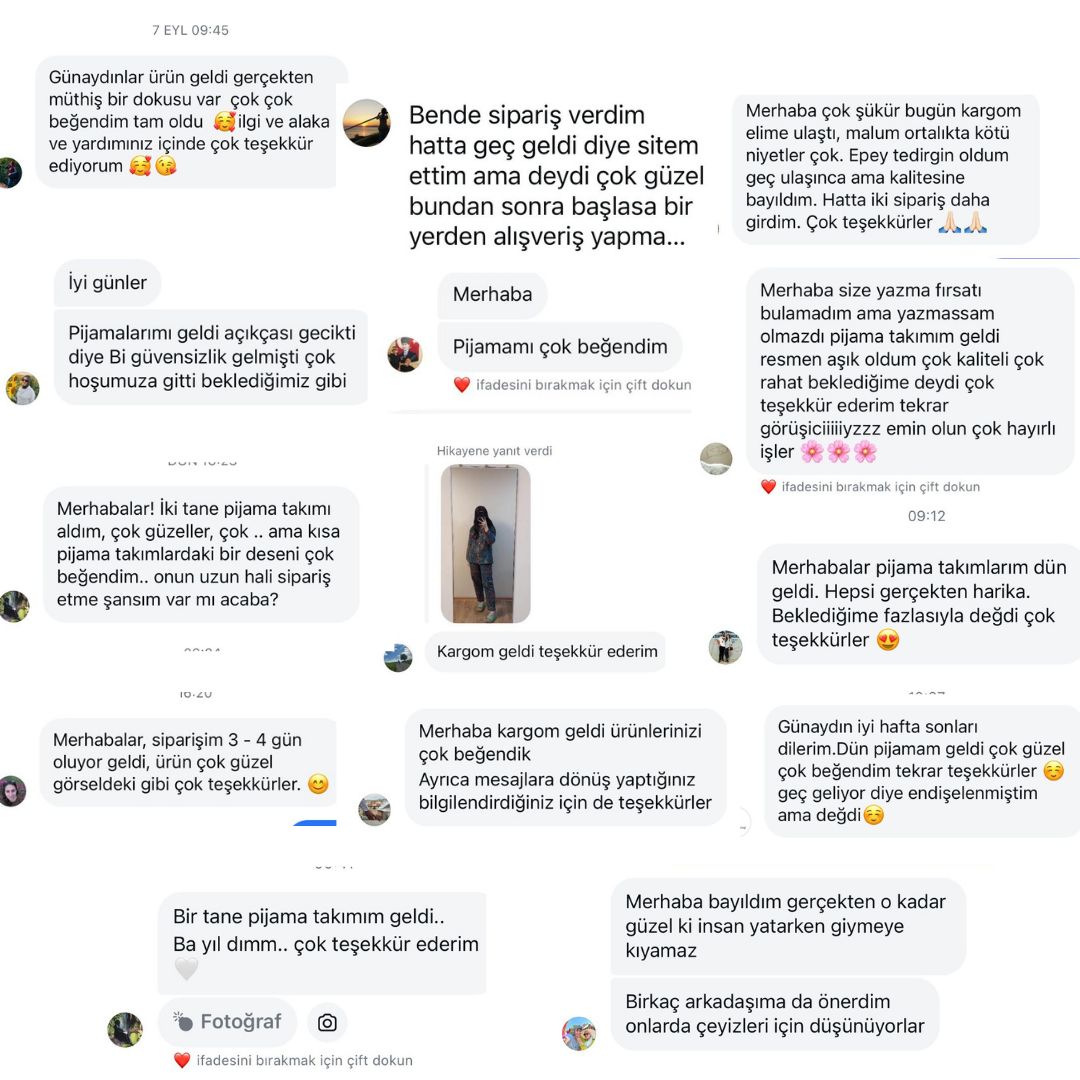This screenshot has height=1080, width=1080.
Task: Open avatar beside 'Merhaba kargom geldi ürünlerinizi'
Action: 375,809
